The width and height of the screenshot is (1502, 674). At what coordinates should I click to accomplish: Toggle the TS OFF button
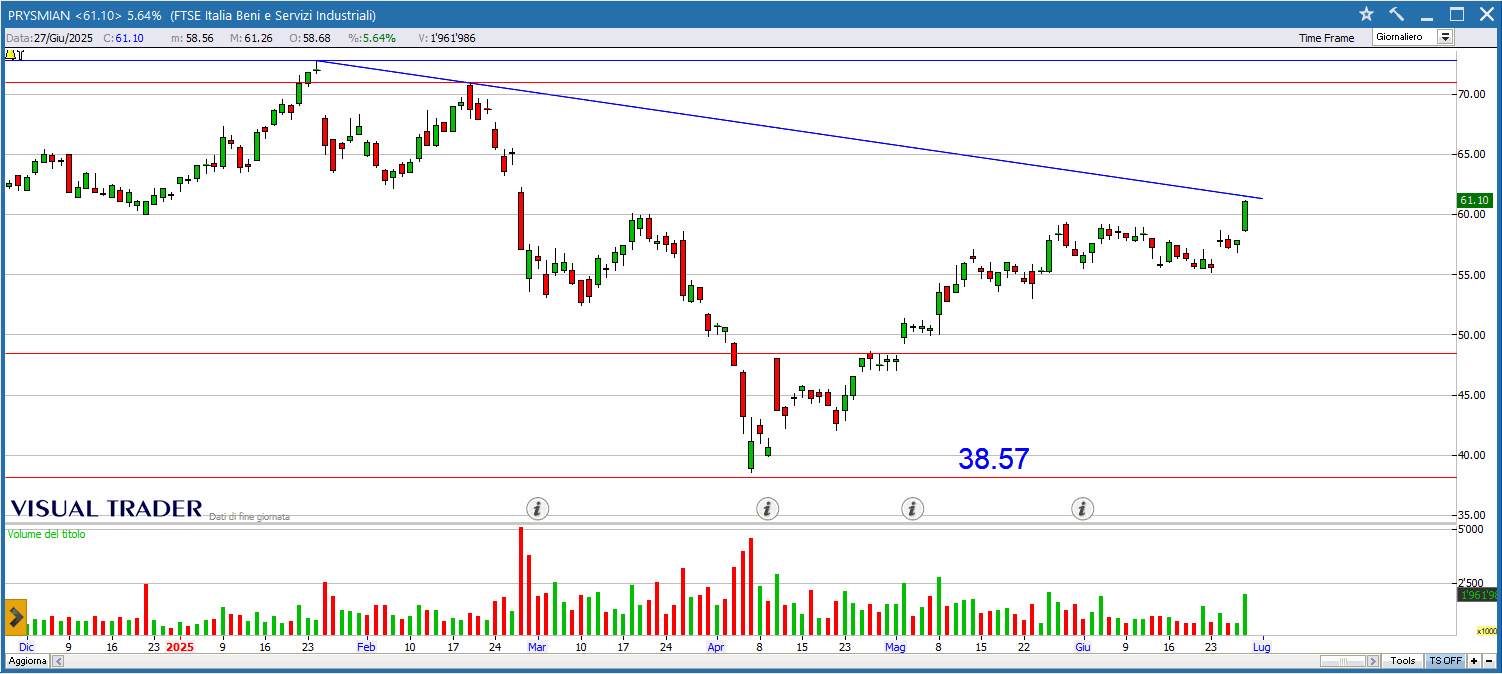[x=1445, y=661]
